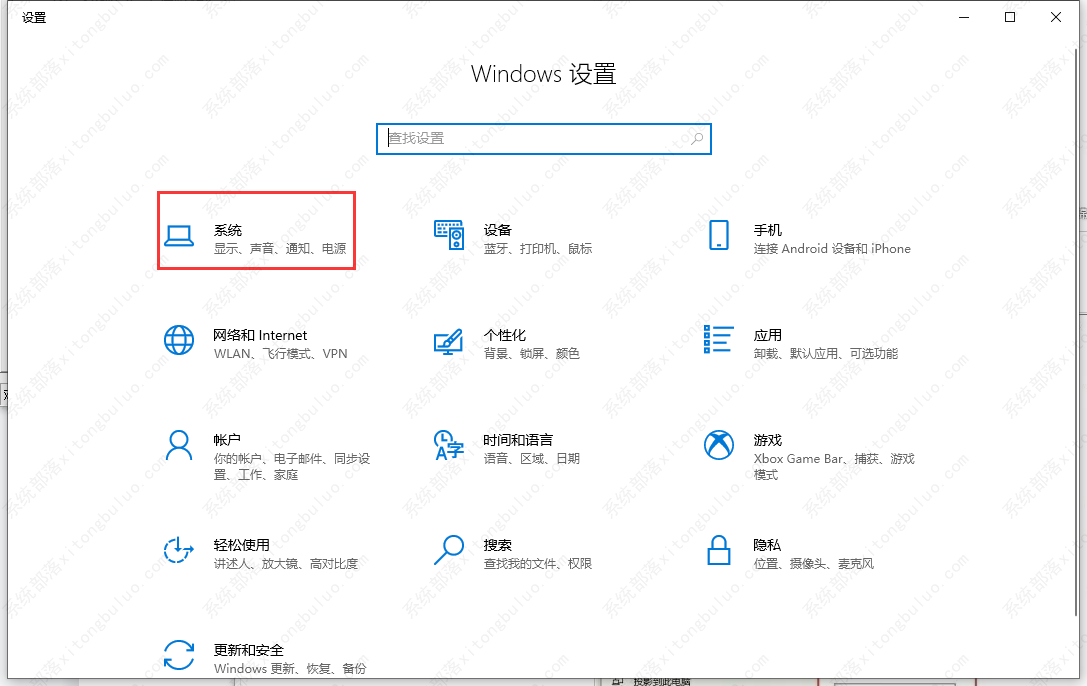Click the text 你的帐户、电子邮件、同步设置
The height and width of the screenshot is (686, 1087).
(292, 467)
